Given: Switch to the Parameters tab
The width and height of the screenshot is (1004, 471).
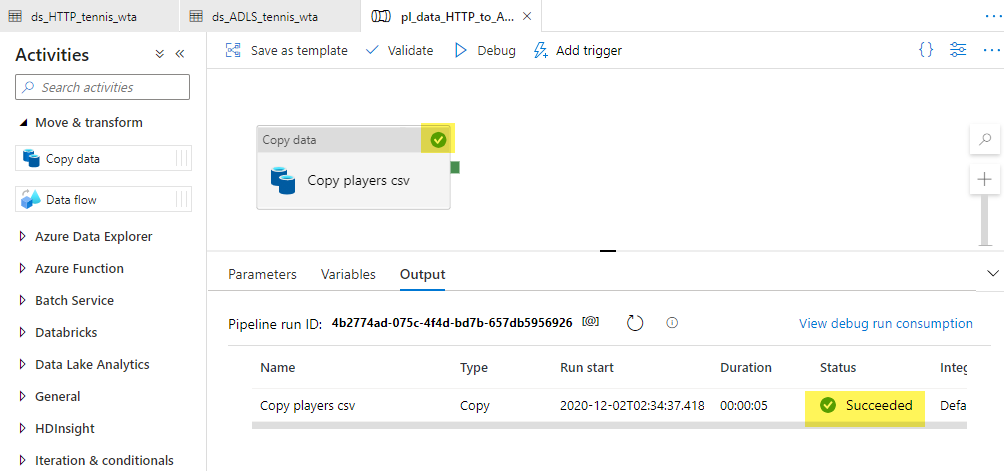Looking at the screenshot, I should click(262, 274).
